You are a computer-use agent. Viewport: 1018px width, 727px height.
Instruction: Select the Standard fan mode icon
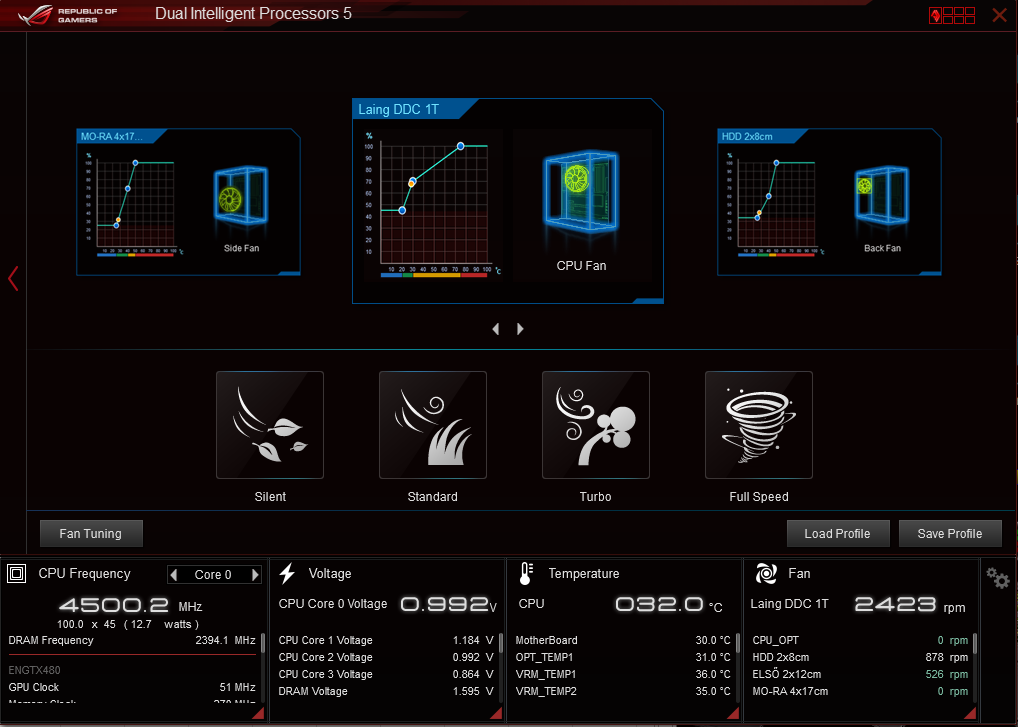[x=433, y=425]
